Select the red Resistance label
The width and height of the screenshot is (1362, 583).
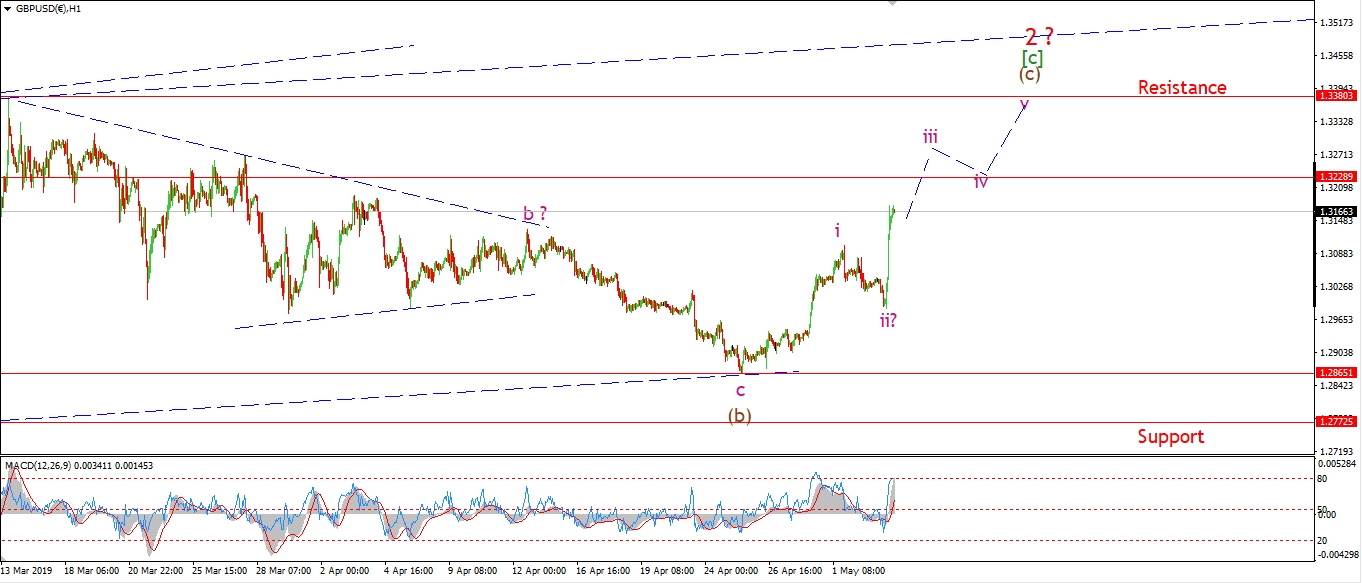pos(1181,87)
